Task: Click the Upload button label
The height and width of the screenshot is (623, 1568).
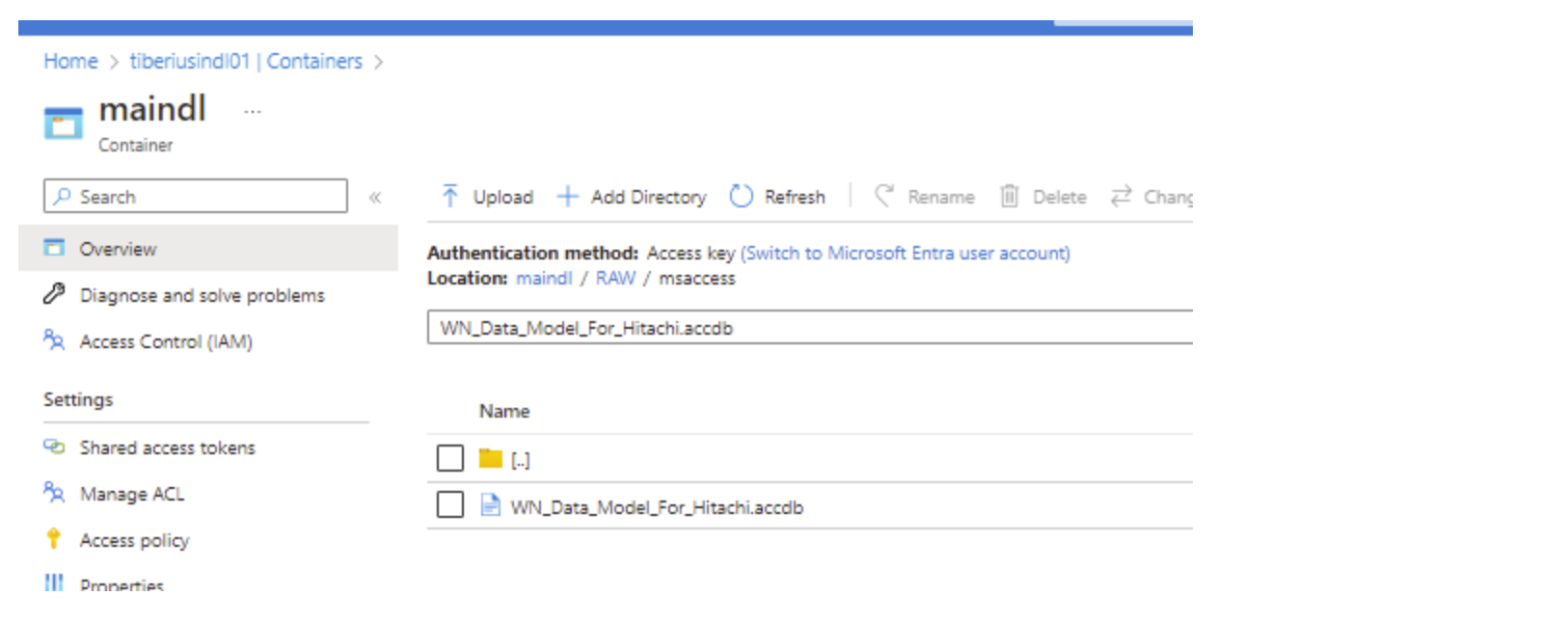Action: pos(502,197)
